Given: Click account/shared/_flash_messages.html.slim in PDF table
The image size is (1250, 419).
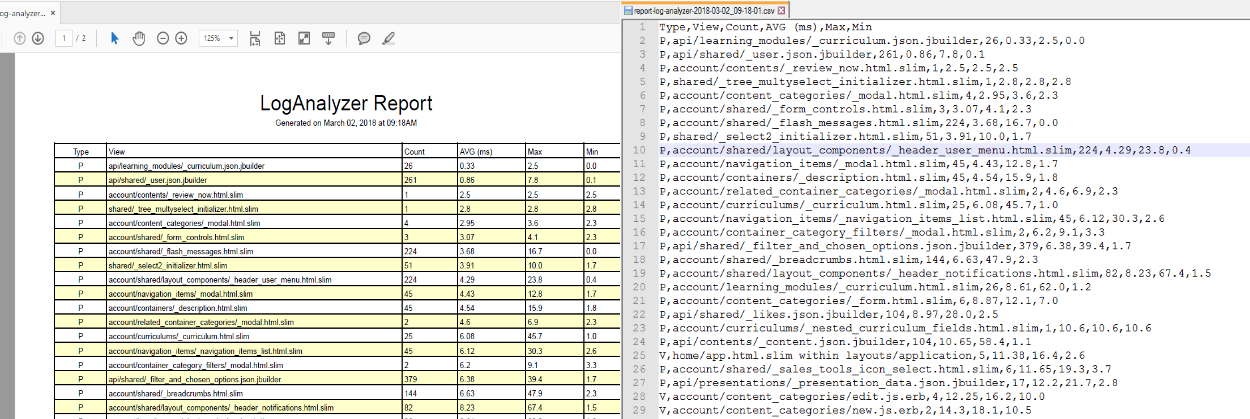Looking at the screenshot, I should 180,252.
